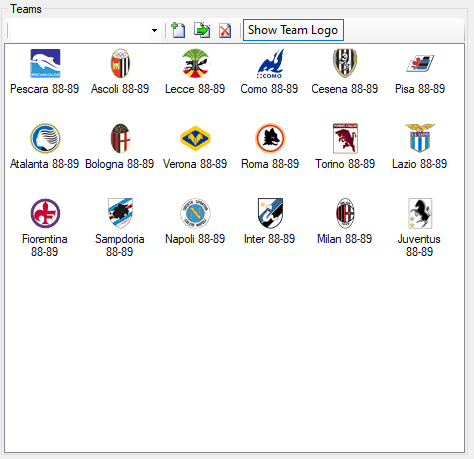Click the Lazio 88-89 label
Viewport: 474px width, 459px height.
[x=419, y=164]
